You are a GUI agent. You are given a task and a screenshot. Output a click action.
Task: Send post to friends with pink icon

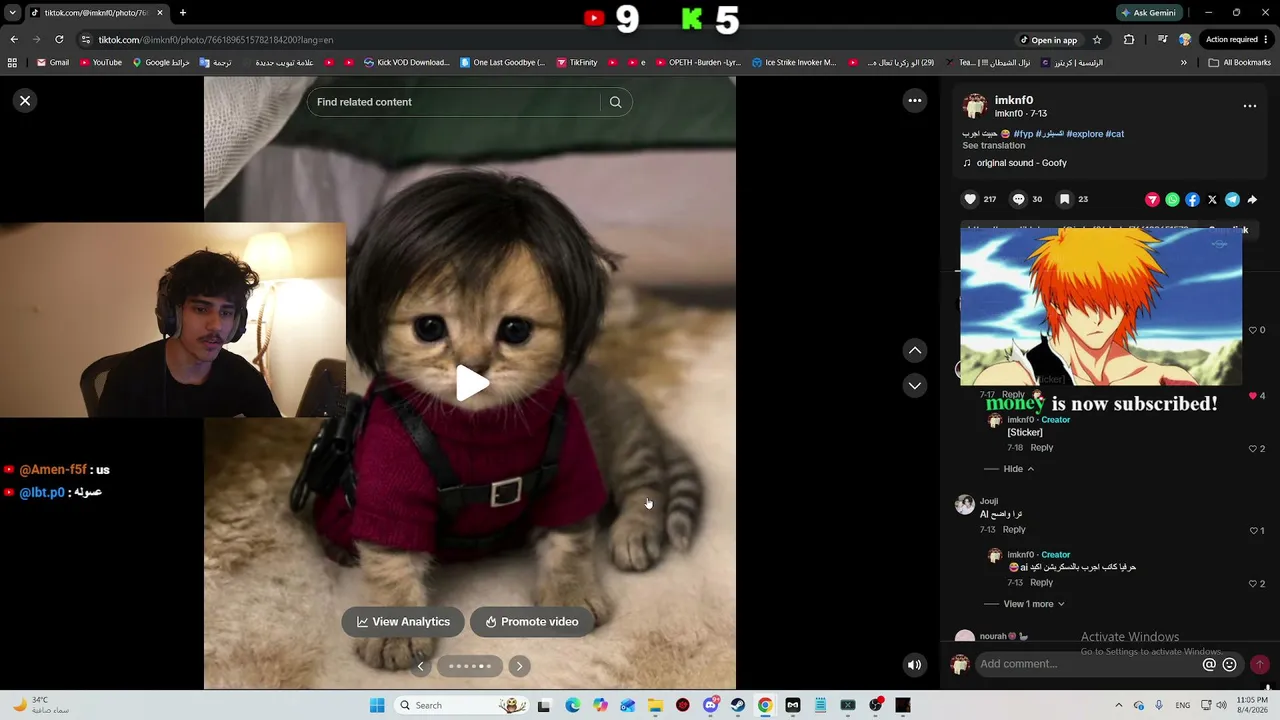coord(1152,200)
